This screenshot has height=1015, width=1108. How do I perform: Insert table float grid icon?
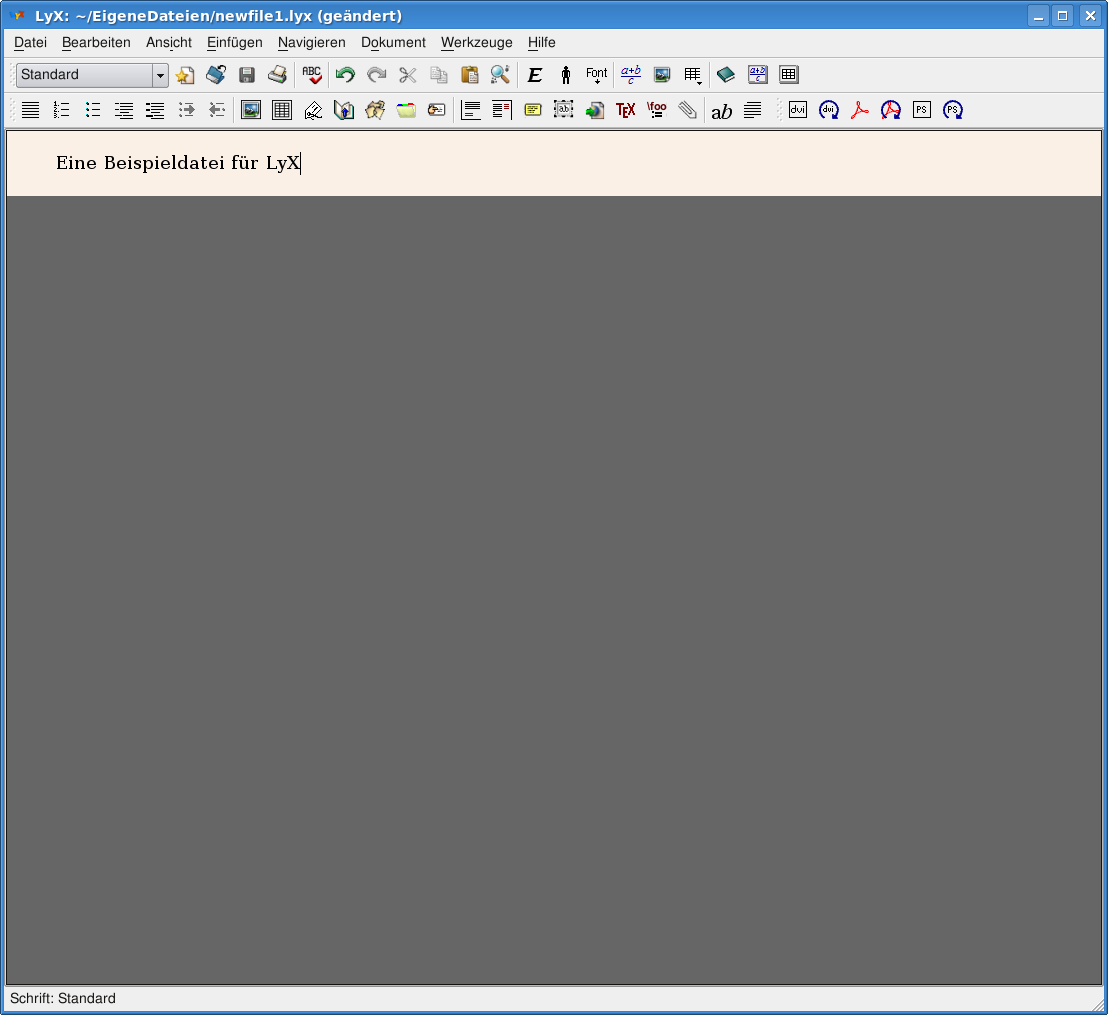(282, 110)
